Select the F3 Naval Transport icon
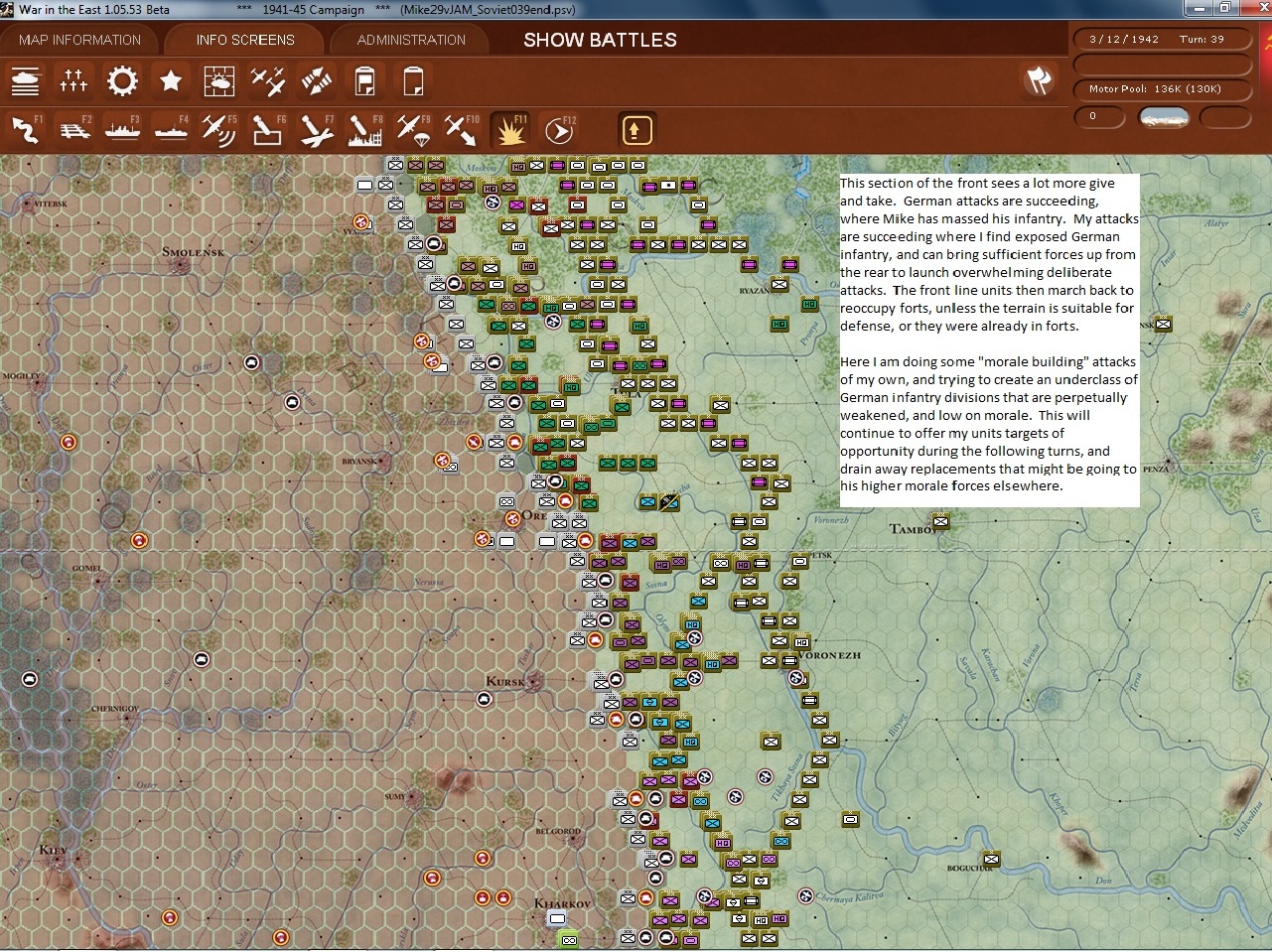Viewport: 1272px width, 952px height. click(122, 129)
